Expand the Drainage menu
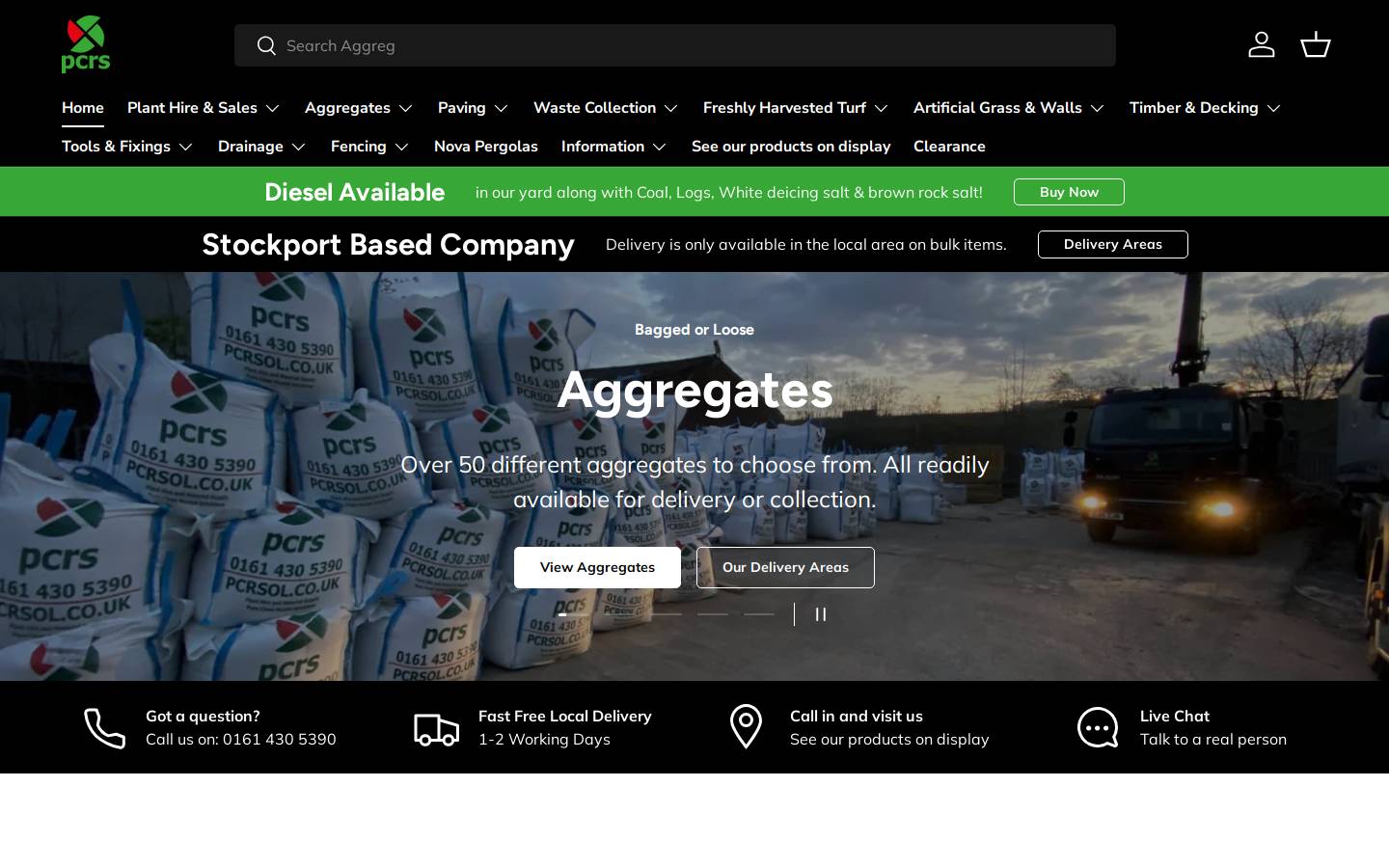This screenshot has height=868, width=1389. tap(261, 147)
